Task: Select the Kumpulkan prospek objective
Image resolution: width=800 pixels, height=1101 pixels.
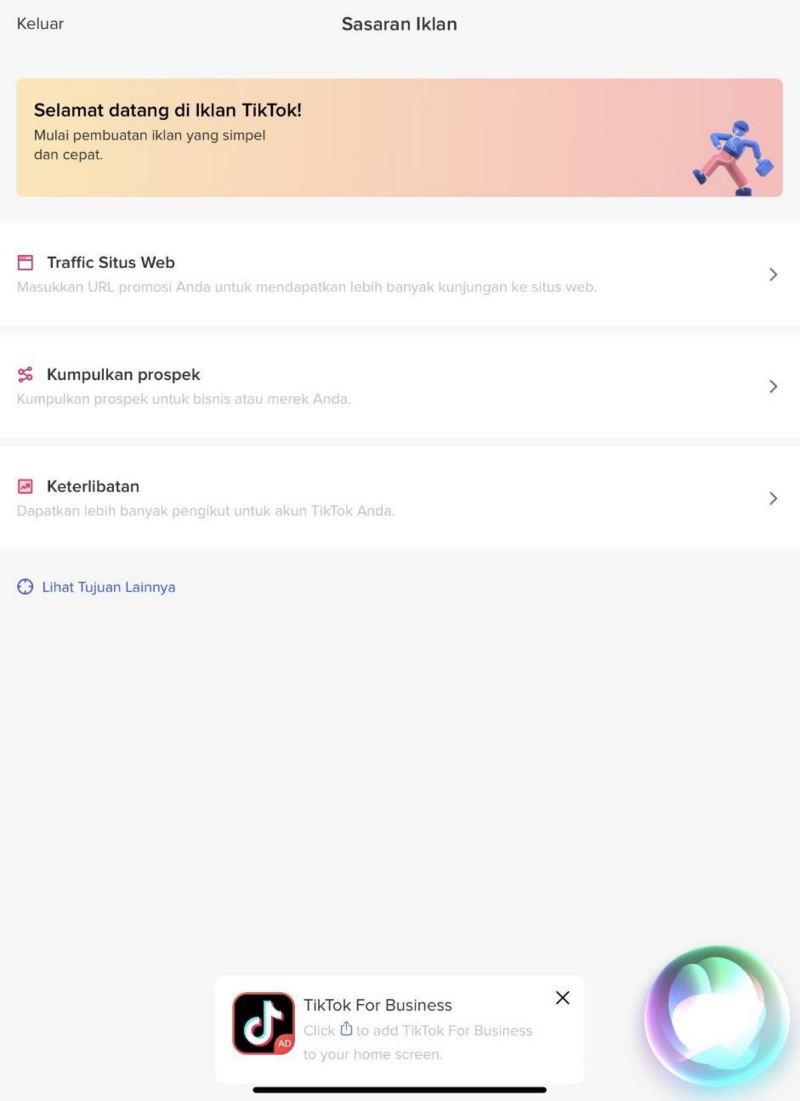Action: 400,386
